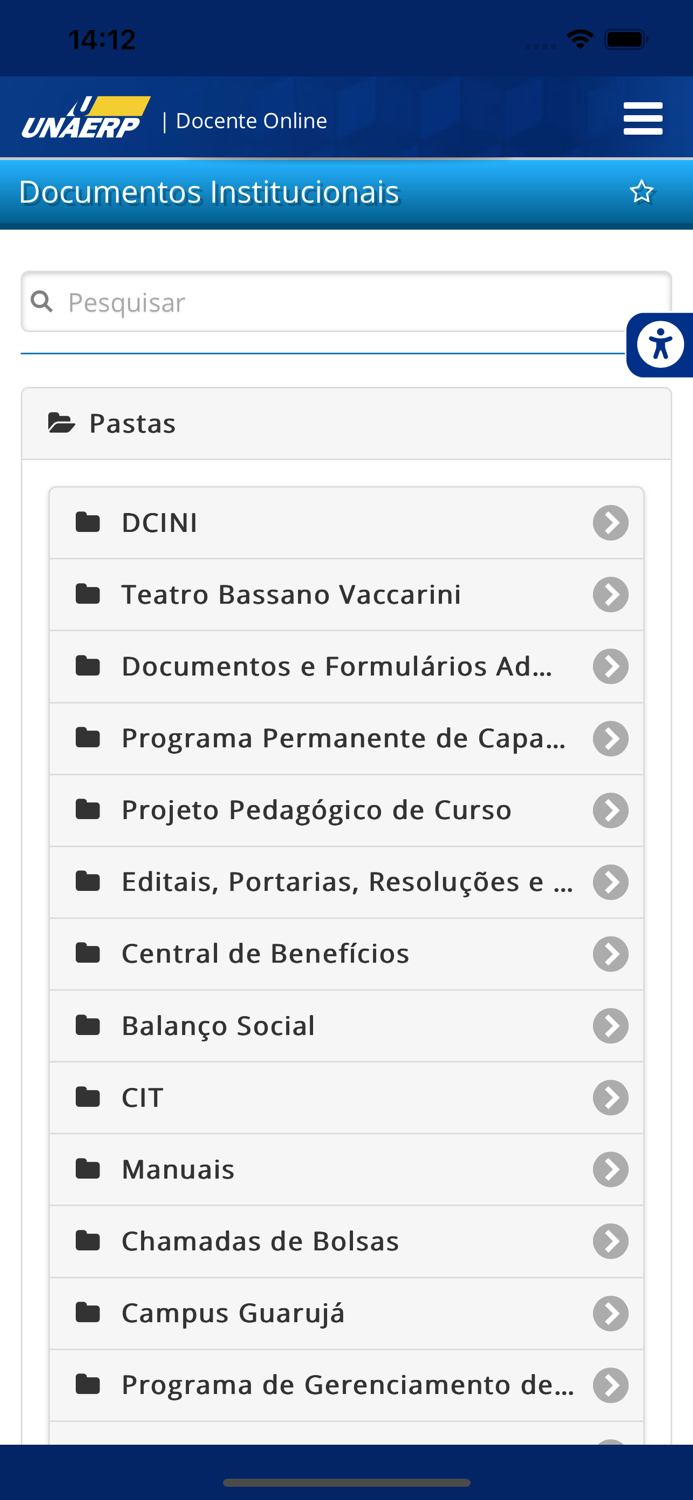This screenshot has height=1500, width=693.
Task: Click the magnifier icon in the search bar
Action: (43, 301)
